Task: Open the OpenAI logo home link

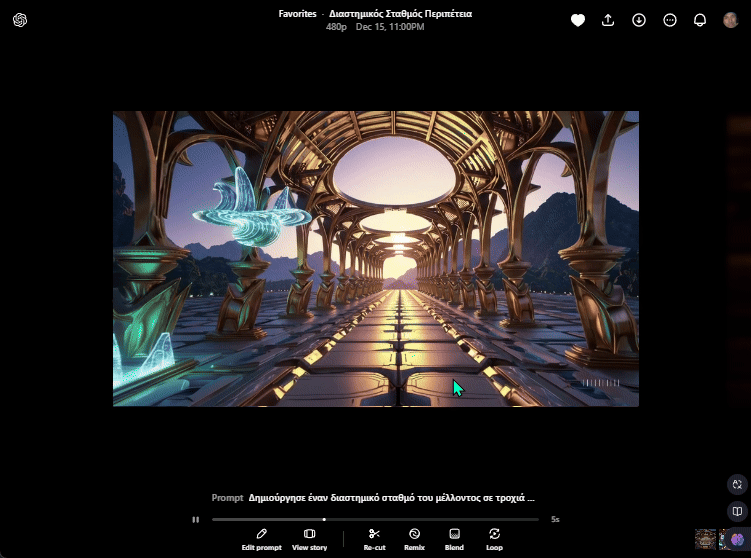Action: click(20, 20)
